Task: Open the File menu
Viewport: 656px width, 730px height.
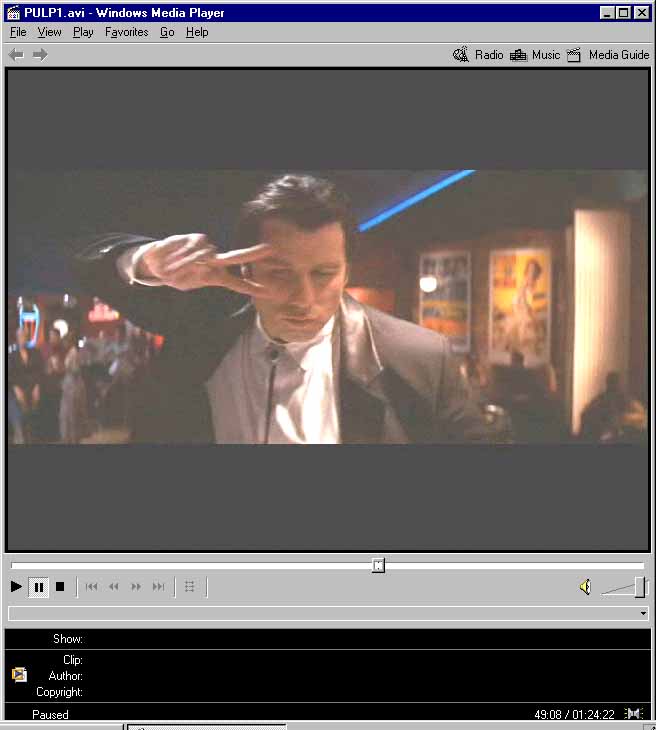Action: point(18,32)
